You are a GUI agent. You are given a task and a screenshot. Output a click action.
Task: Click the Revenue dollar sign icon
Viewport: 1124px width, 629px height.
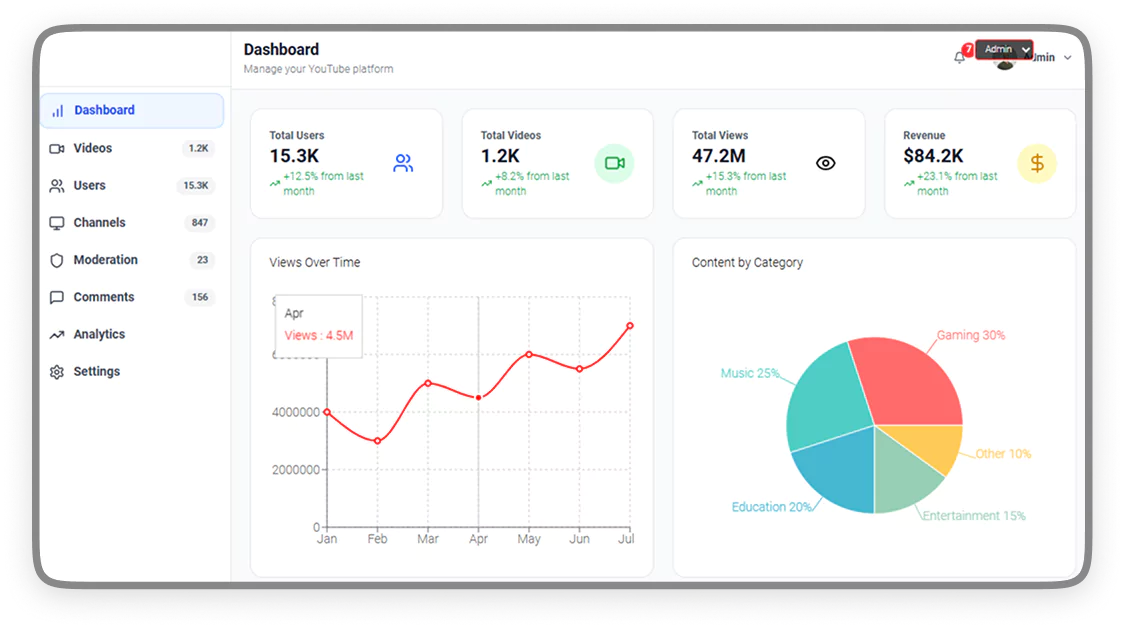1036,164
